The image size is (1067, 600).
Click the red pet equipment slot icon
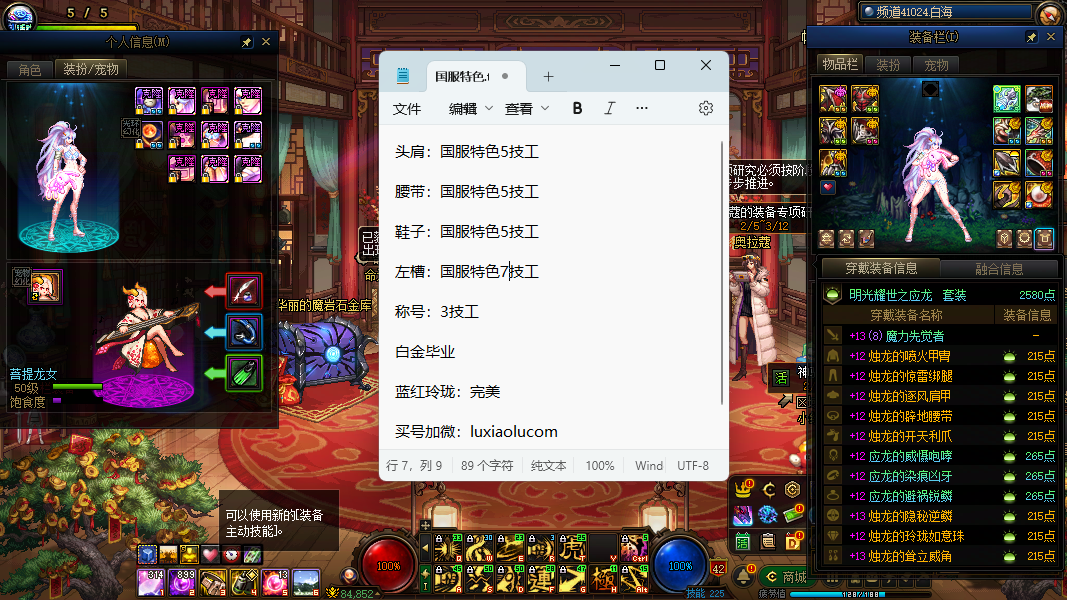click(244, 290)
